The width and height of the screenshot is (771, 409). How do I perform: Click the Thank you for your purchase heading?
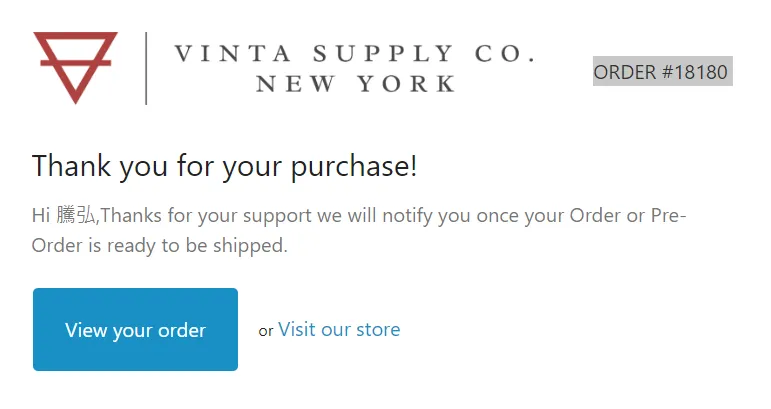tap(225, 166)
